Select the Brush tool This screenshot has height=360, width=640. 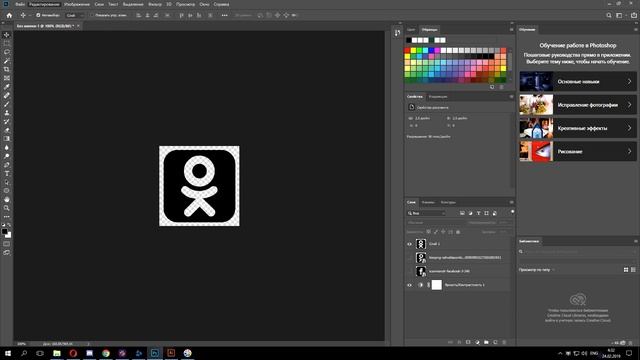coord(7,104)
